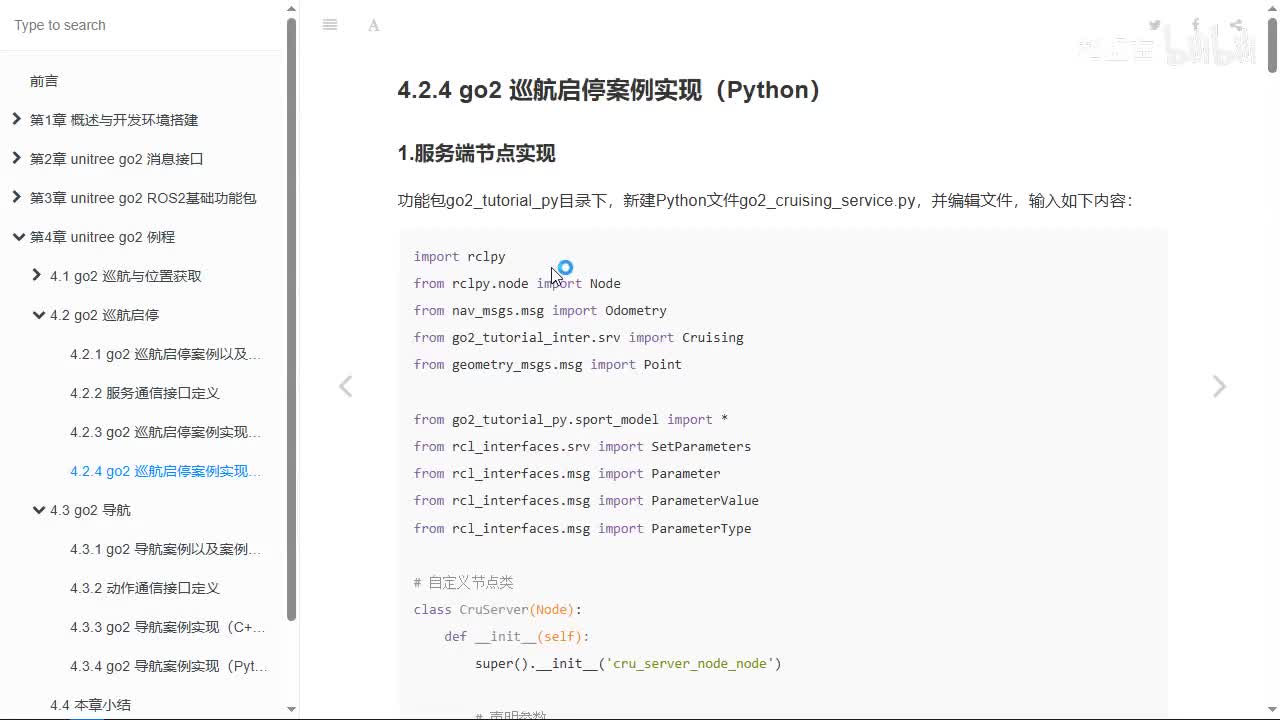Click sidebar scrollbar up arrow
Viewport: 1280px width, 720px height.
[291, 8]
